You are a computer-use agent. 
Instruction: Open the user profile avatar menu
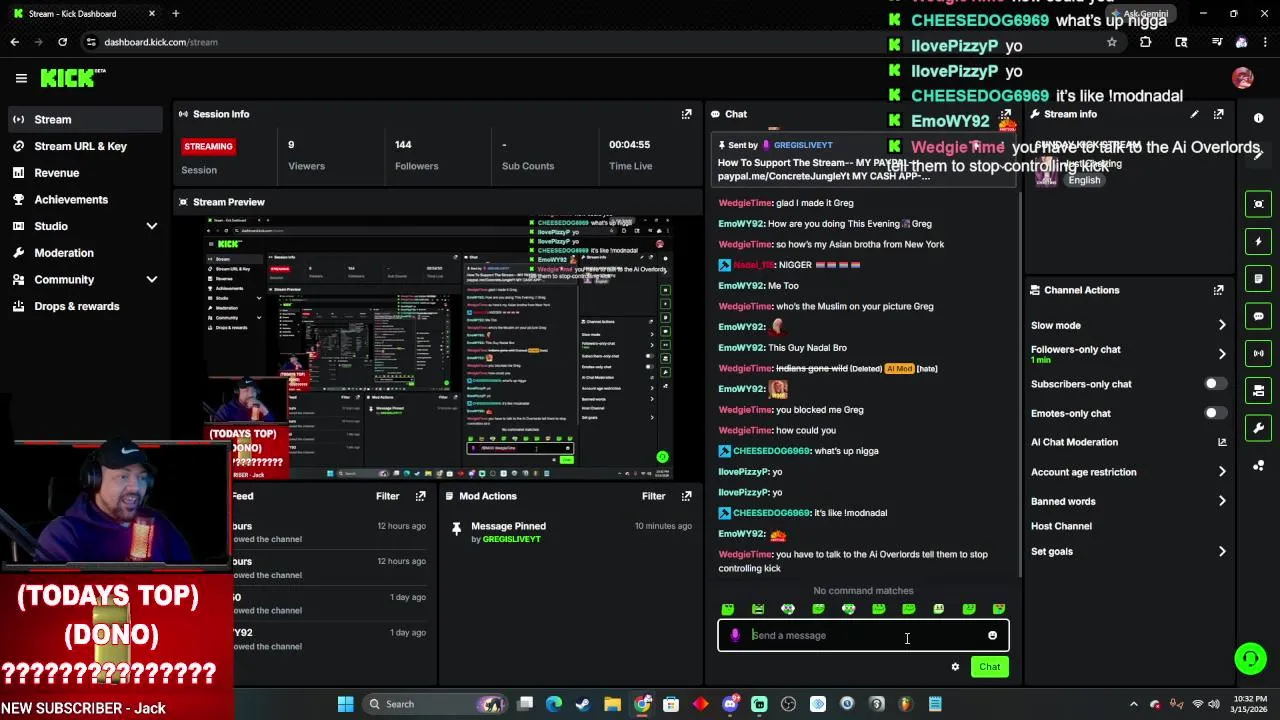click(x=1243, y=78)
